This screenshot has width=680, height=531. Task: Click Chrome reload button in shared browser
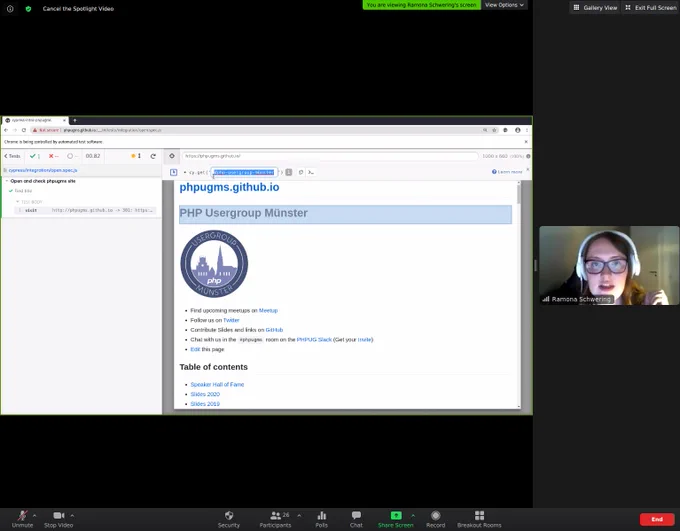(x=24, y=130)
